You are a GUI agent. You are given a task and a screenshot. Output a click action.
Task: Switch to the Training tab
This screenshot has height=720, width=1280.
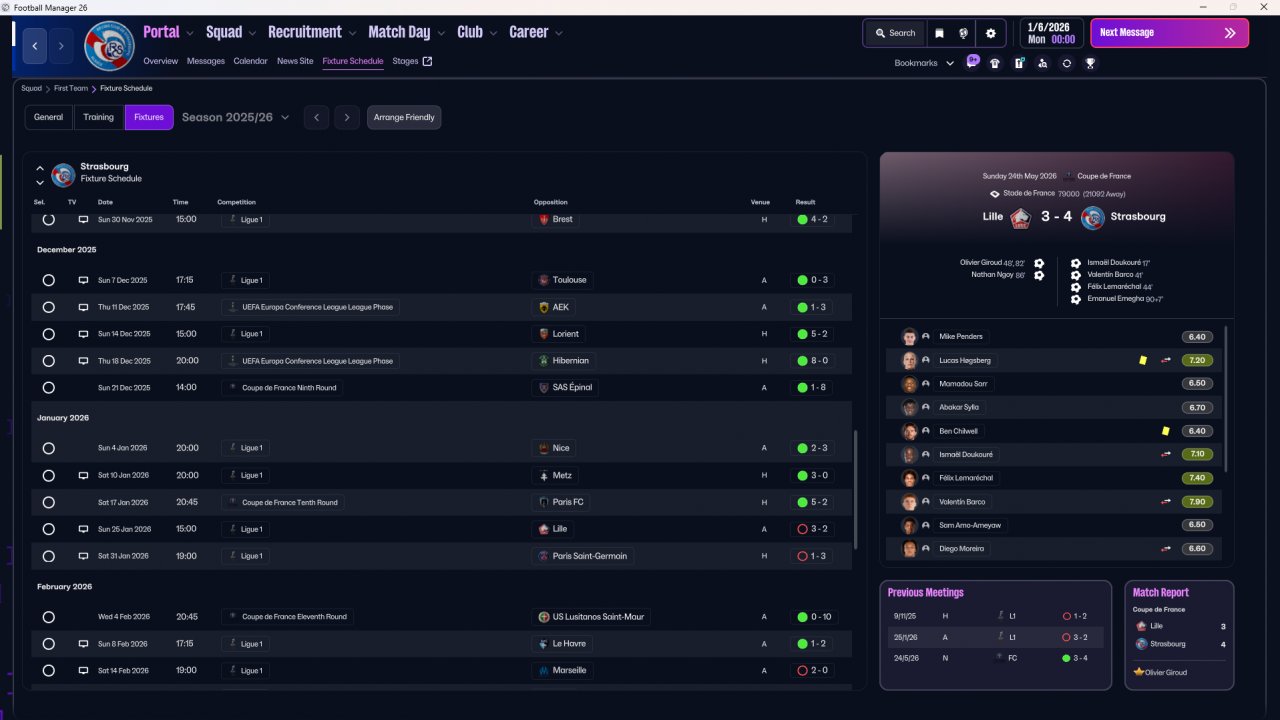[98, 118]
